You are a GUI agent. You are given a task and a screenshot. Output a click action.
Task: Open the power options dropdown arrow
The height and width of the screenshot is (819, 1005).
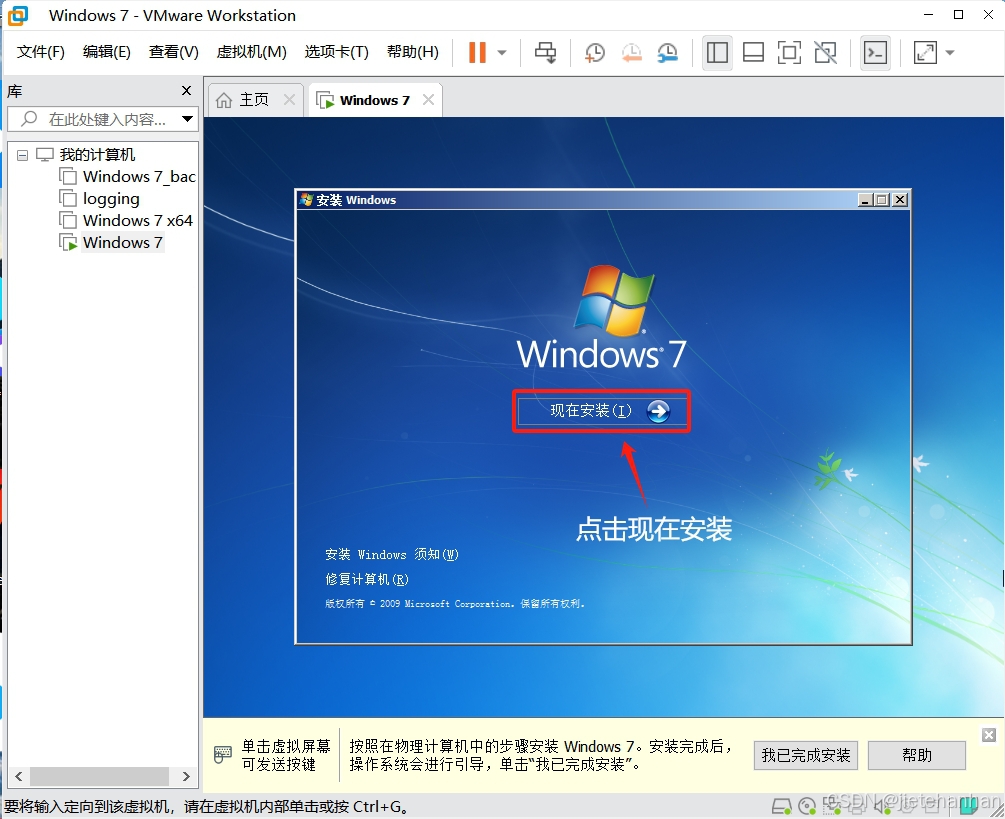point(502,53)
